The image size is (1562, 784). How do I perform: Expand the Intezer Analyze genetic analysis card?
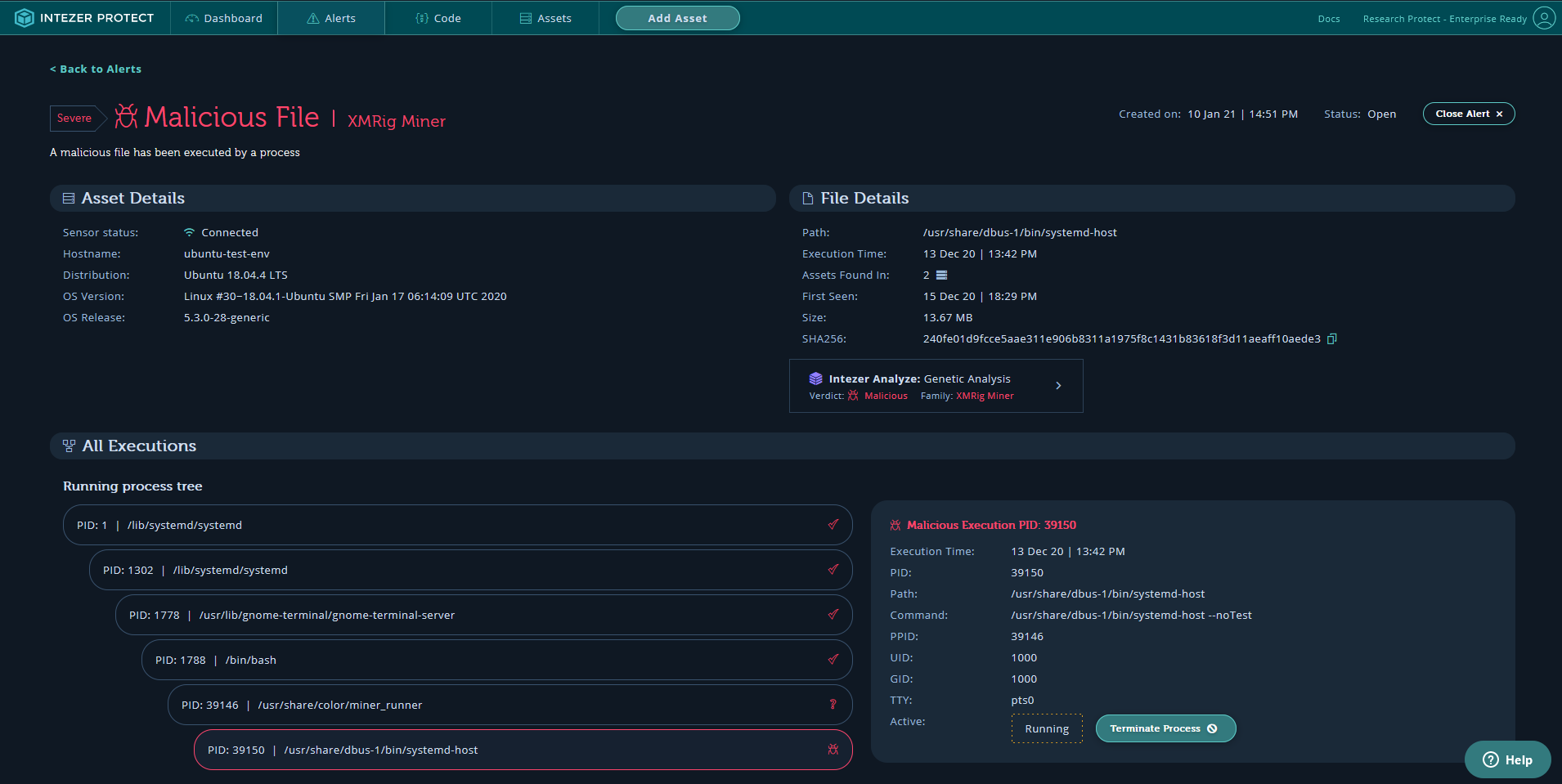coord(1058,385)
